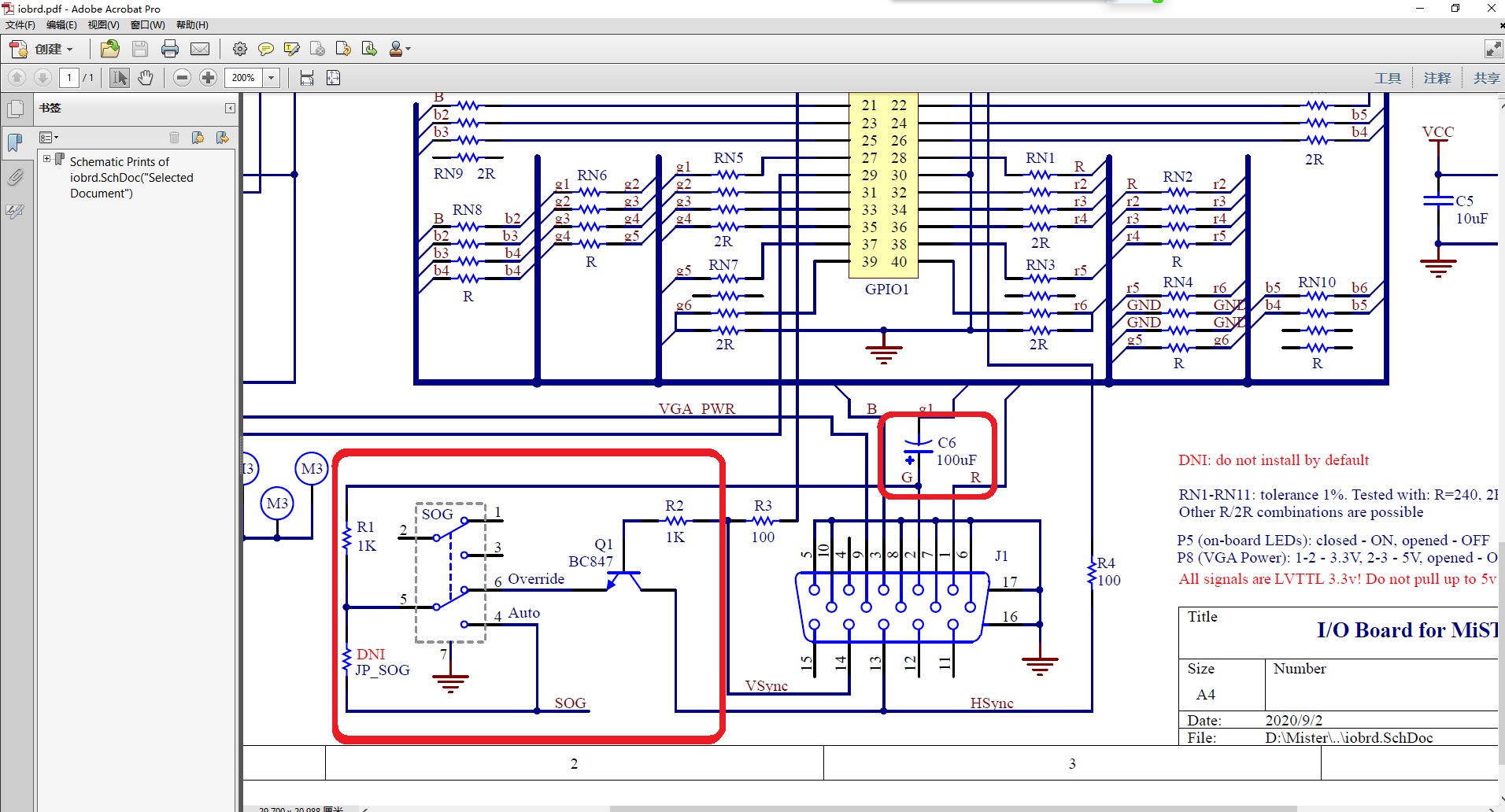Click the export page icon with green arrow

(369, 49)
